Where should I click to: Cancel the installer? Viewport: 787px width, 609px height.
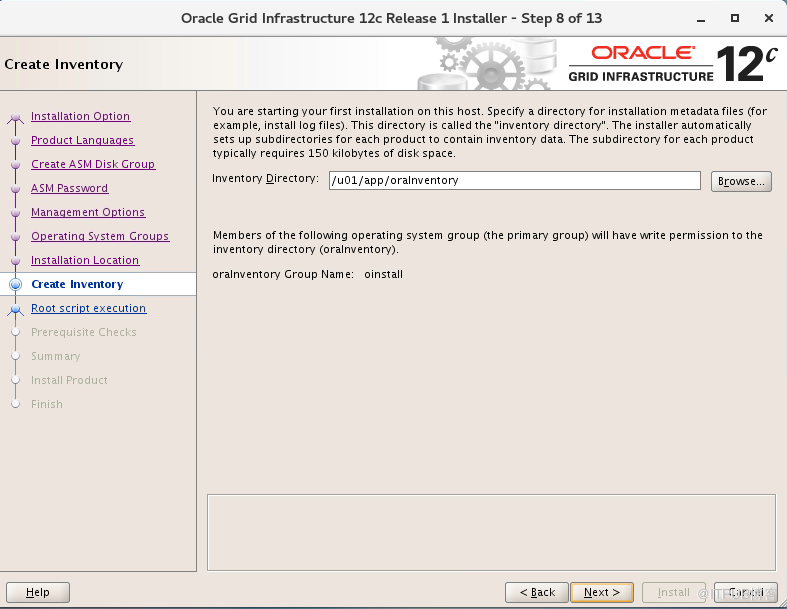point(745,592)
